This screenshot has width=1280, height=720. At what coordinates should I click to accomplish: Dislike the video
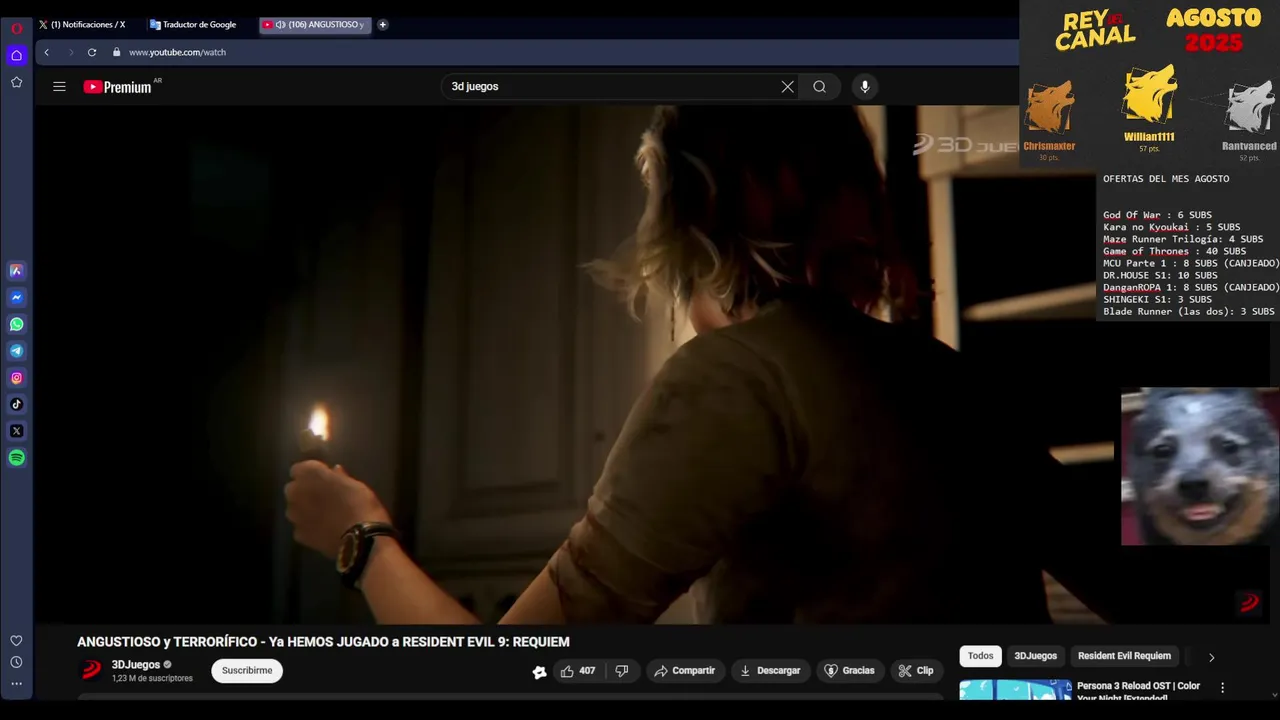point(622,671)
